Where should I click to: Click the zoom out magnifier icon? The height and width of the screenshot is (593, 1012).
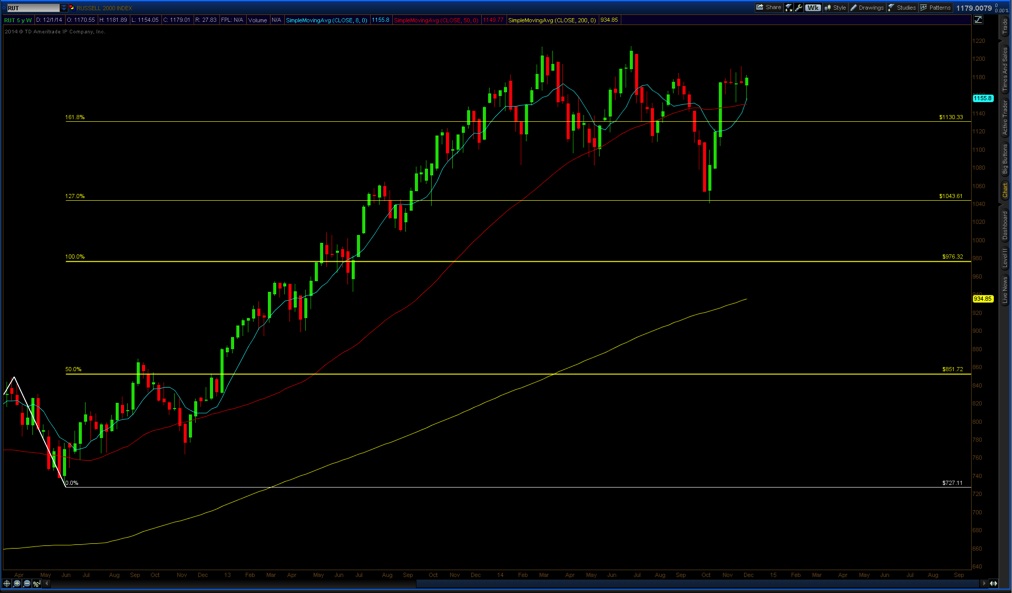pos(26,583)
